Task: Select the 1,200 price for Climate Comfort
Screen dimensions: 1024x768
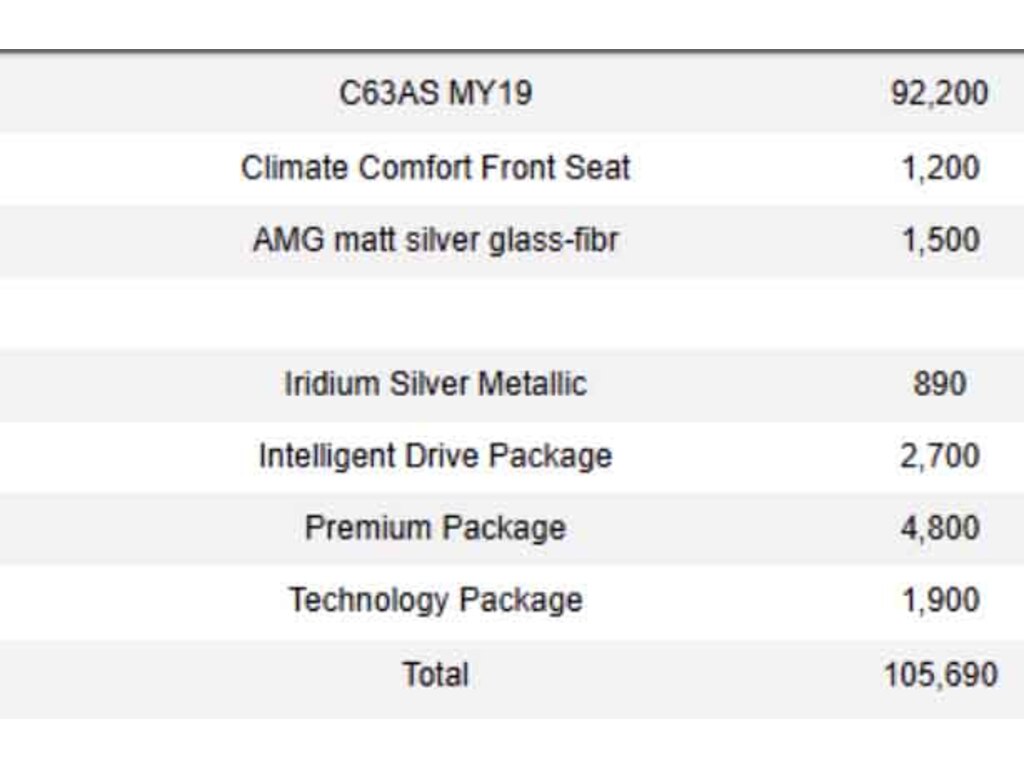Action: (x=939, y=167)
